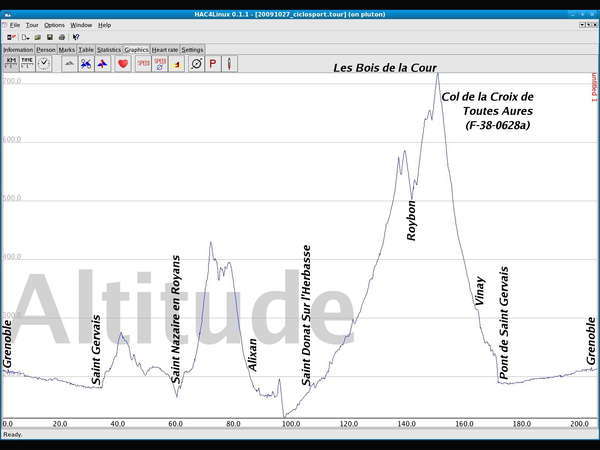This screenshot has width=600, height=450.
Task: Toggle the clock time-of-day axis button
Action: pos(44,62)
